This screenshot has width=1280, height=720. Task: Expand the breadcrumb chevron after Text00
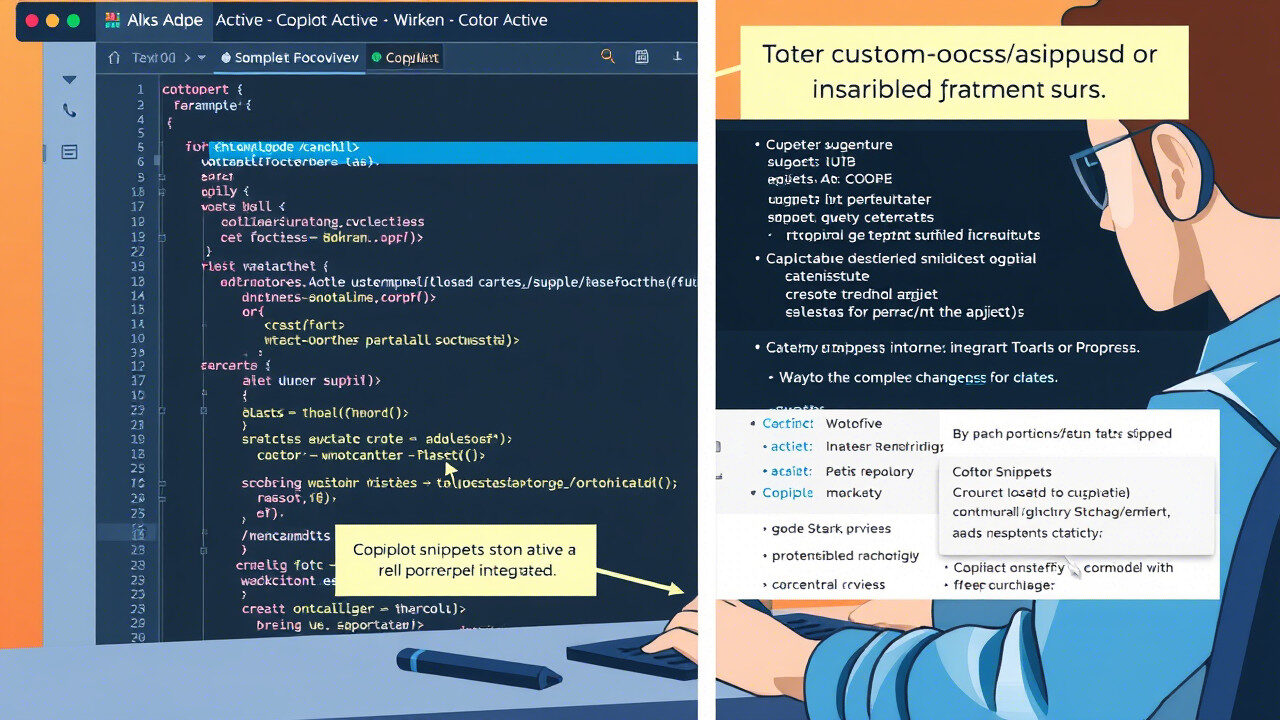[x=186, y=58]
